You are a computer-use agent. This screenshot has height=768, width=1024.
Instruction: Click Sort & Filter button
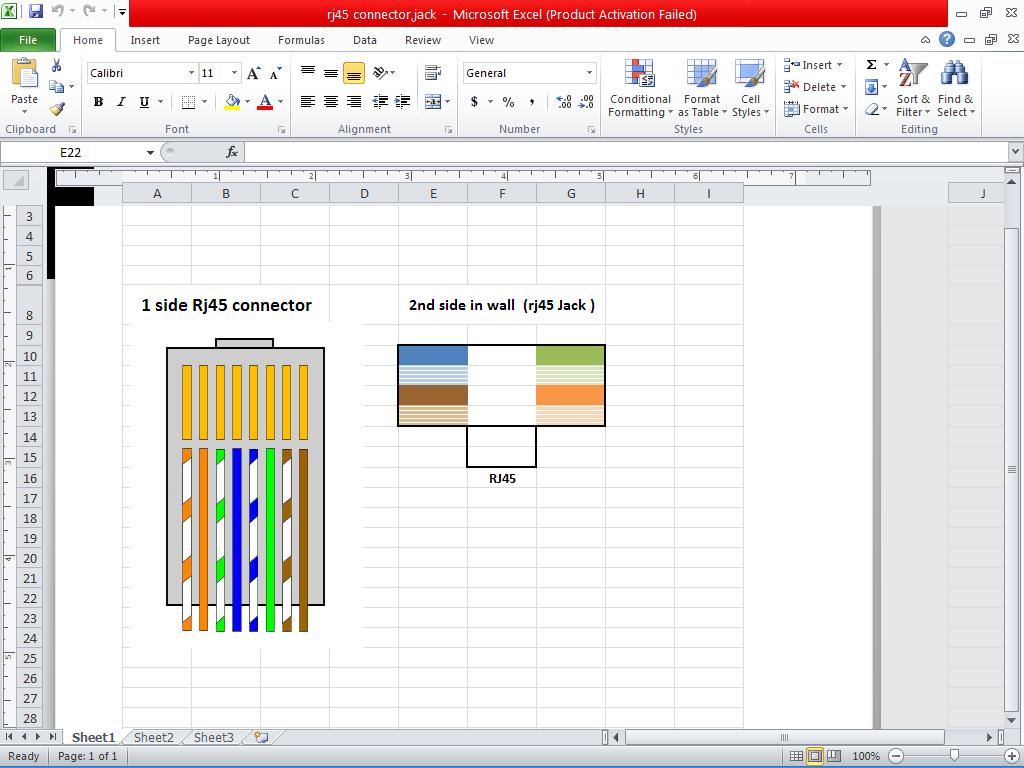(912, 88)
